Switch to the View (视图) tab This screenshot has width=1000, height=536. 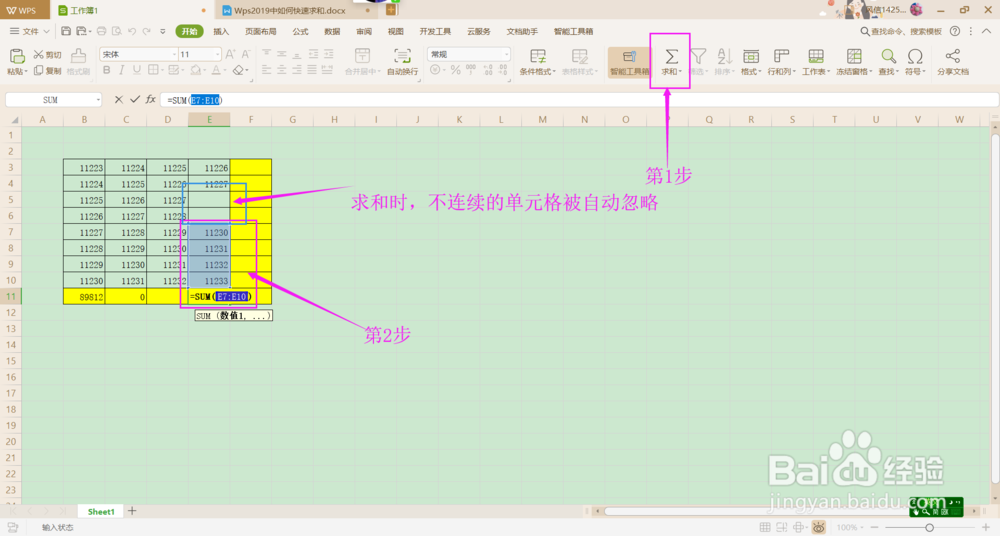pos(396,31)
